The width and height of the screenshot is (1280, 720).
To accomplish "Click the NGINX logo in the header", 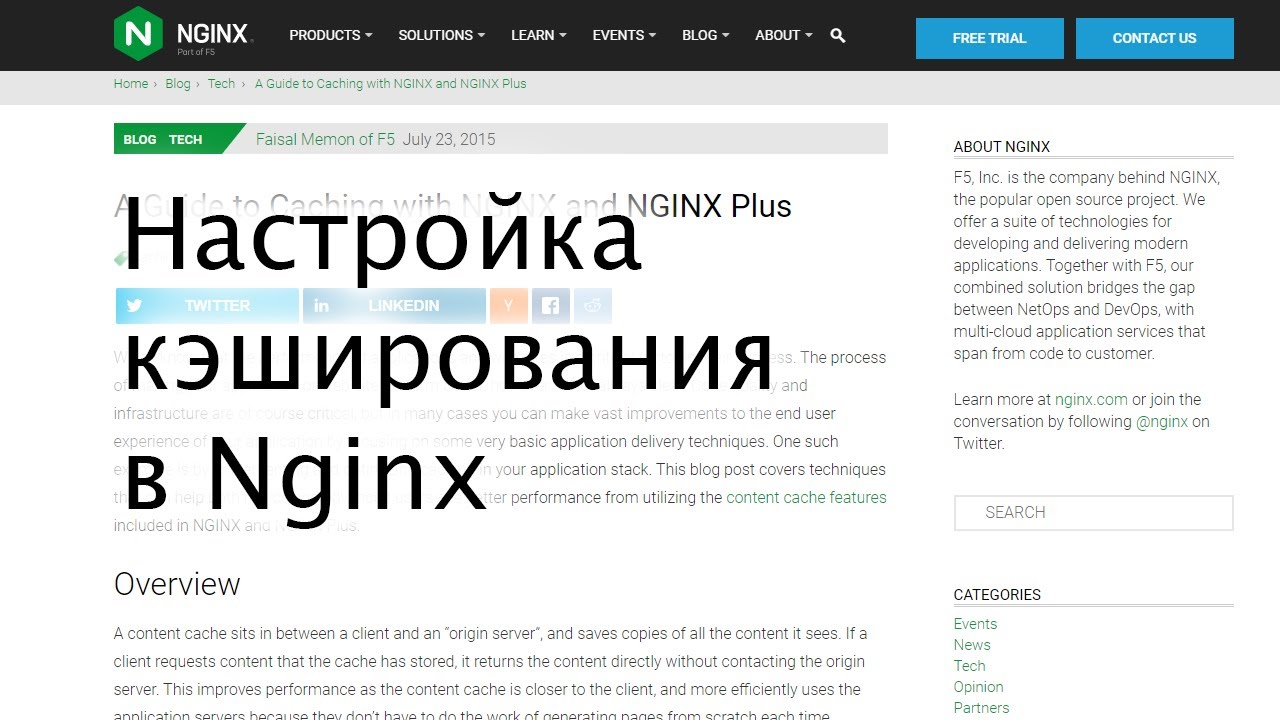I will point(183,34).
